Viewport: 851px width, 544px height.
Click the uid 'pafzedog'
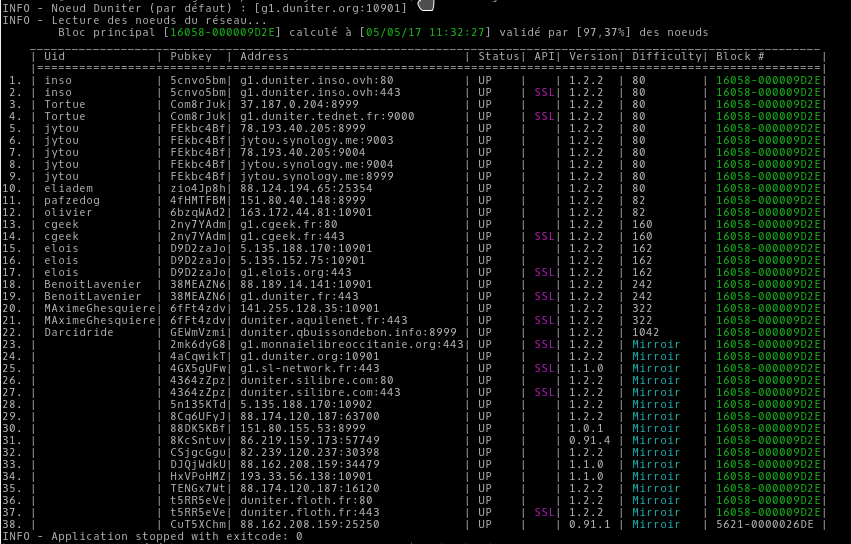(x=72, y=200)
